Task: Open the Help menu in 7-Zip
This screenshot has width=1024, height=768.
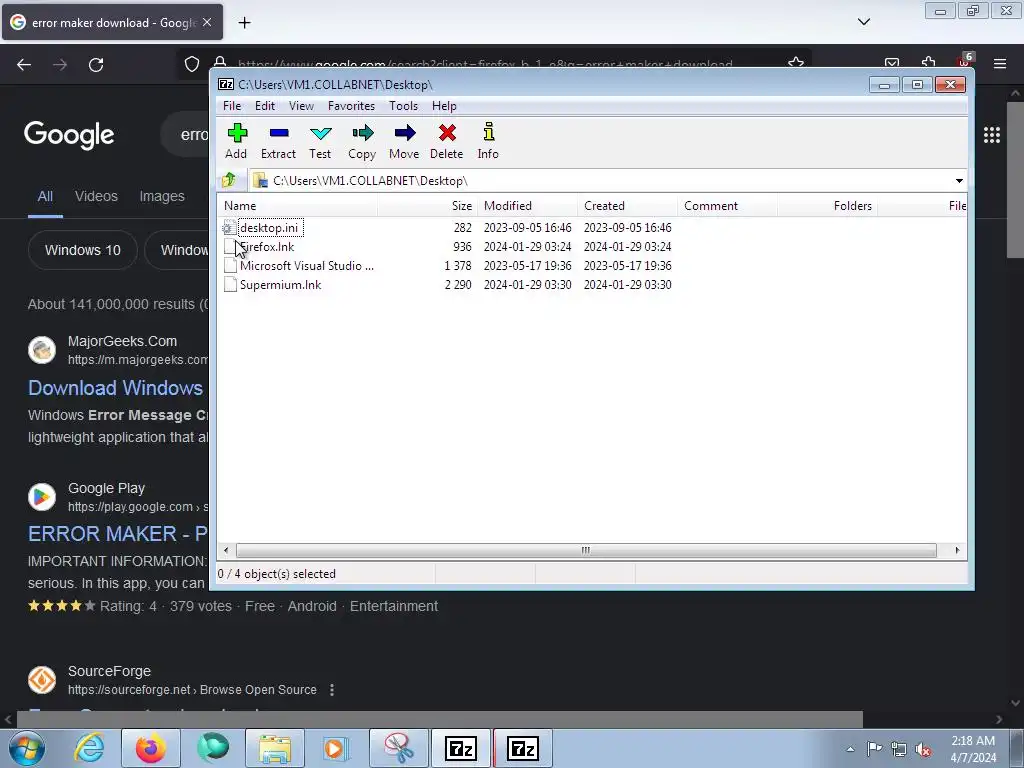Action: (x=444, y=106)
